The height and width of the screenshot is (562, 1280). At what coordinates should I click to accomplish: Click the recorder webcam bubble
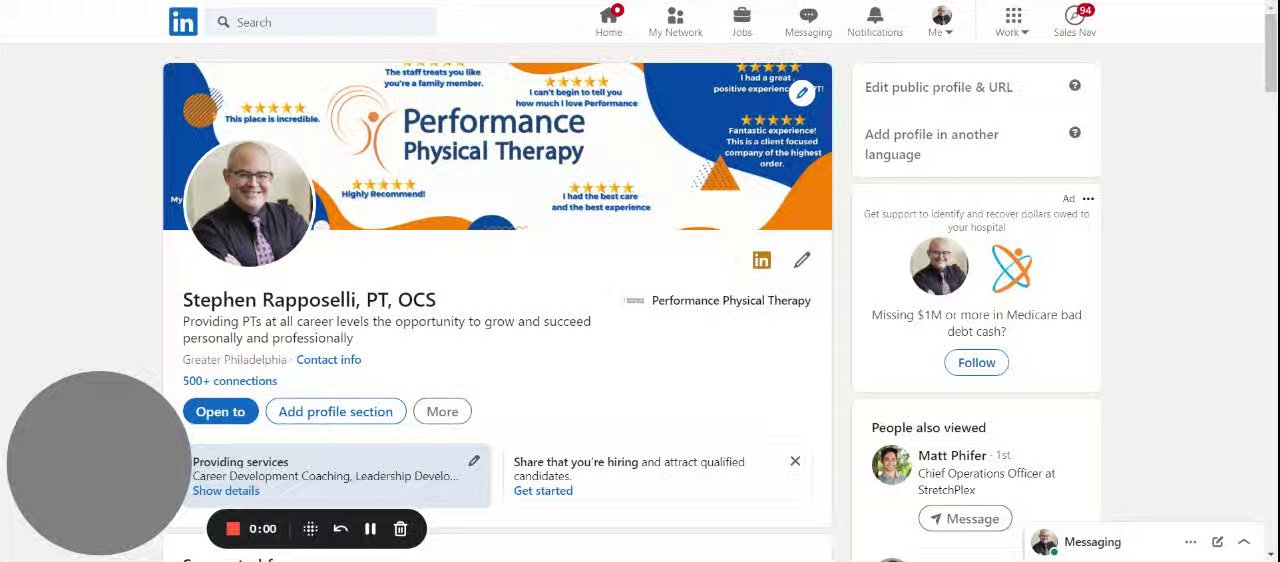[98, 463]
